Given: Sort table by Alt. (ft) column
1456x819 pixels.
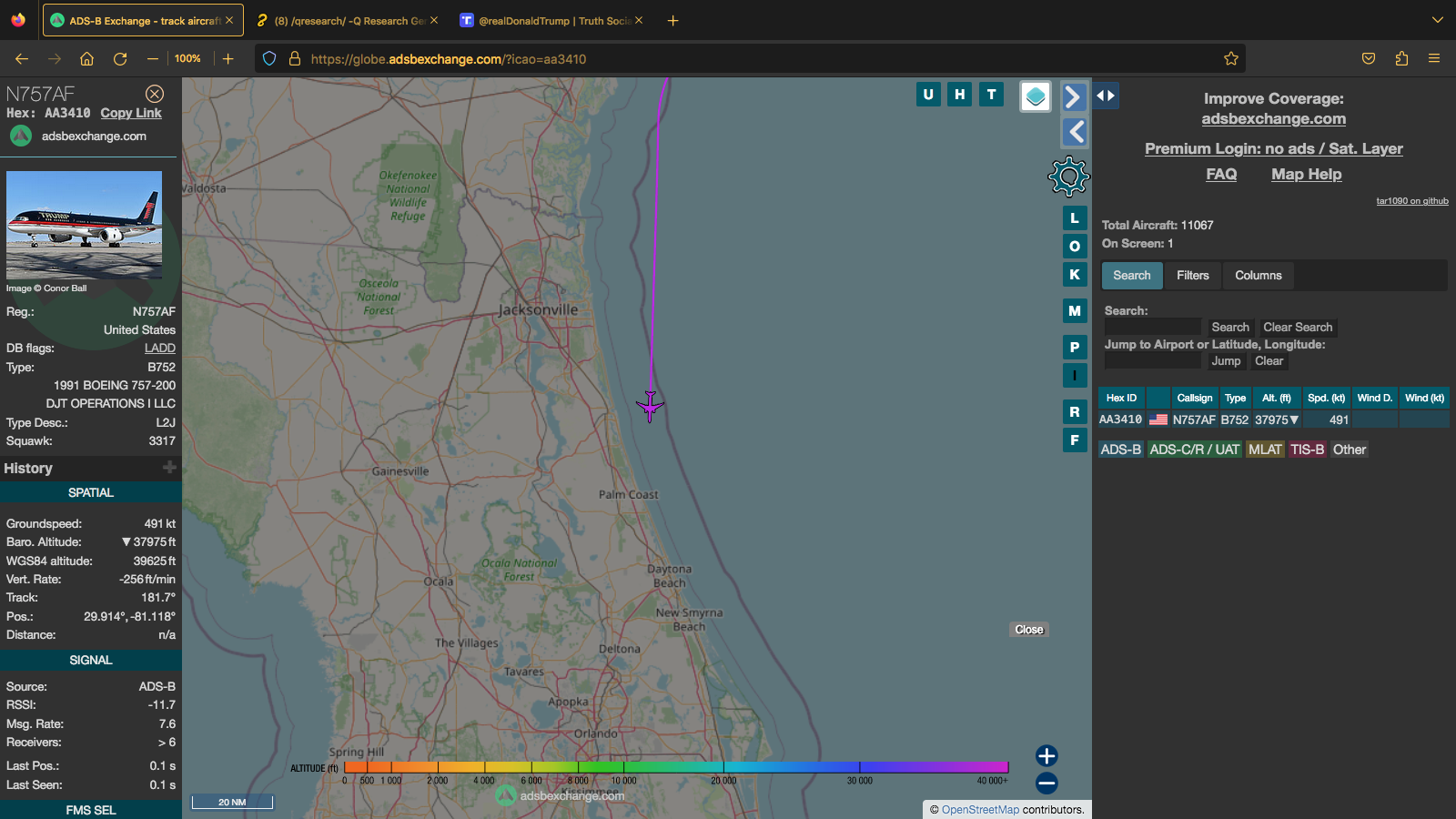Looking at the screenshot, I should [x=1276, y=398].
